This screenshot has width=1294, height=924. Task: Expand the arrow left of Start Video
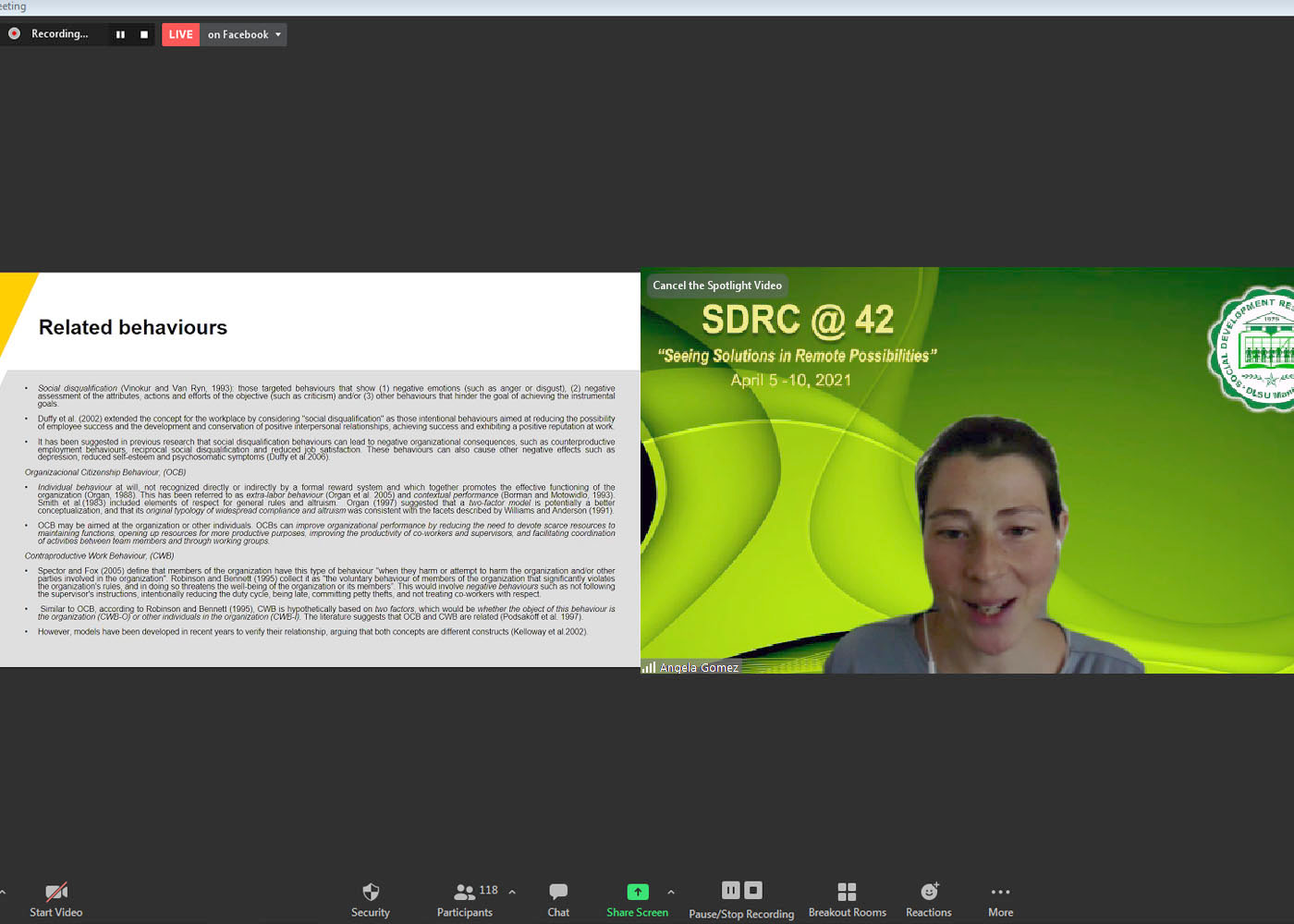4,893
